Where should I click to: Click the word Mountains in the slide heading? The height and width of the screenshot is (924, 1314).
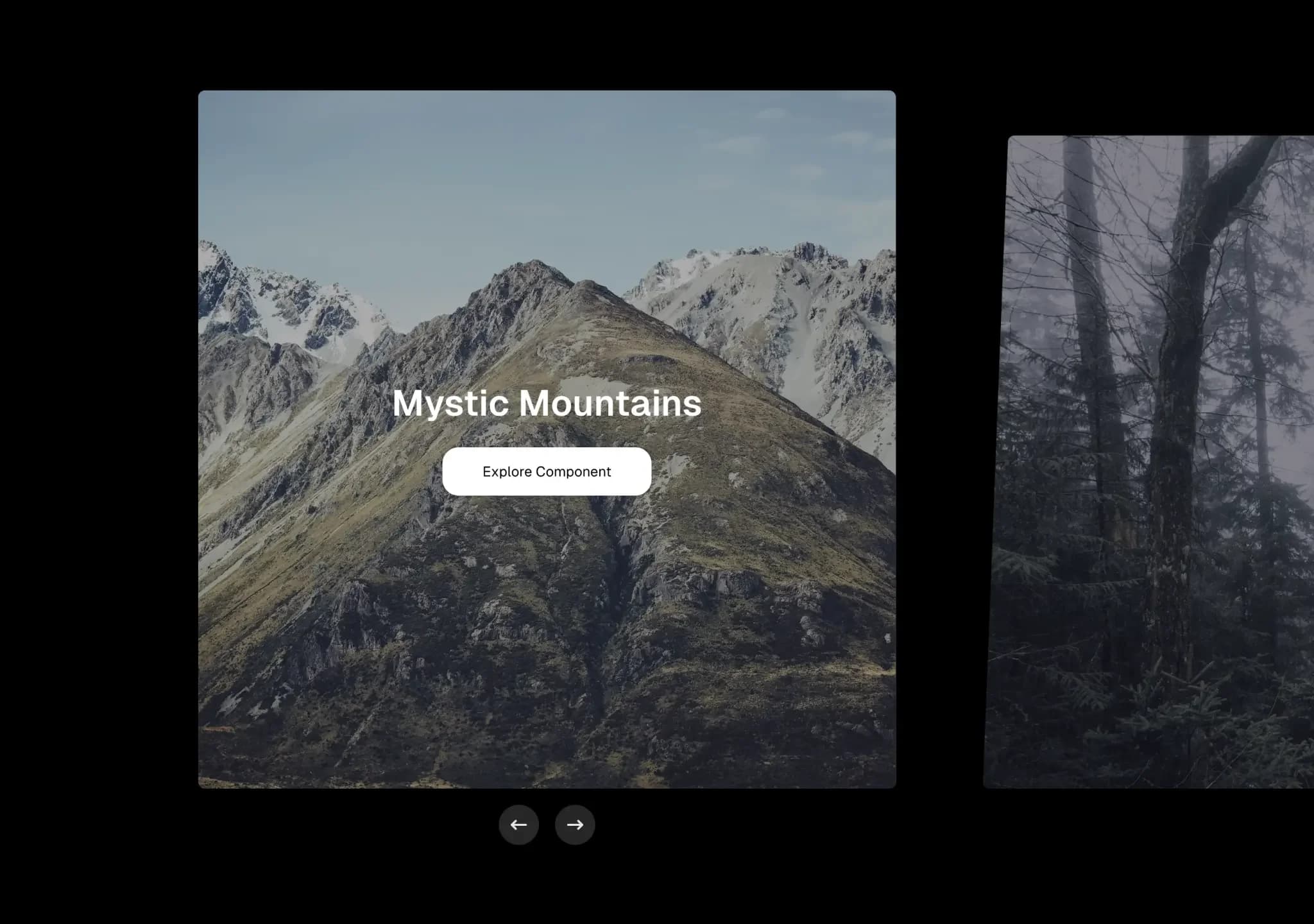tap(610, 403)
